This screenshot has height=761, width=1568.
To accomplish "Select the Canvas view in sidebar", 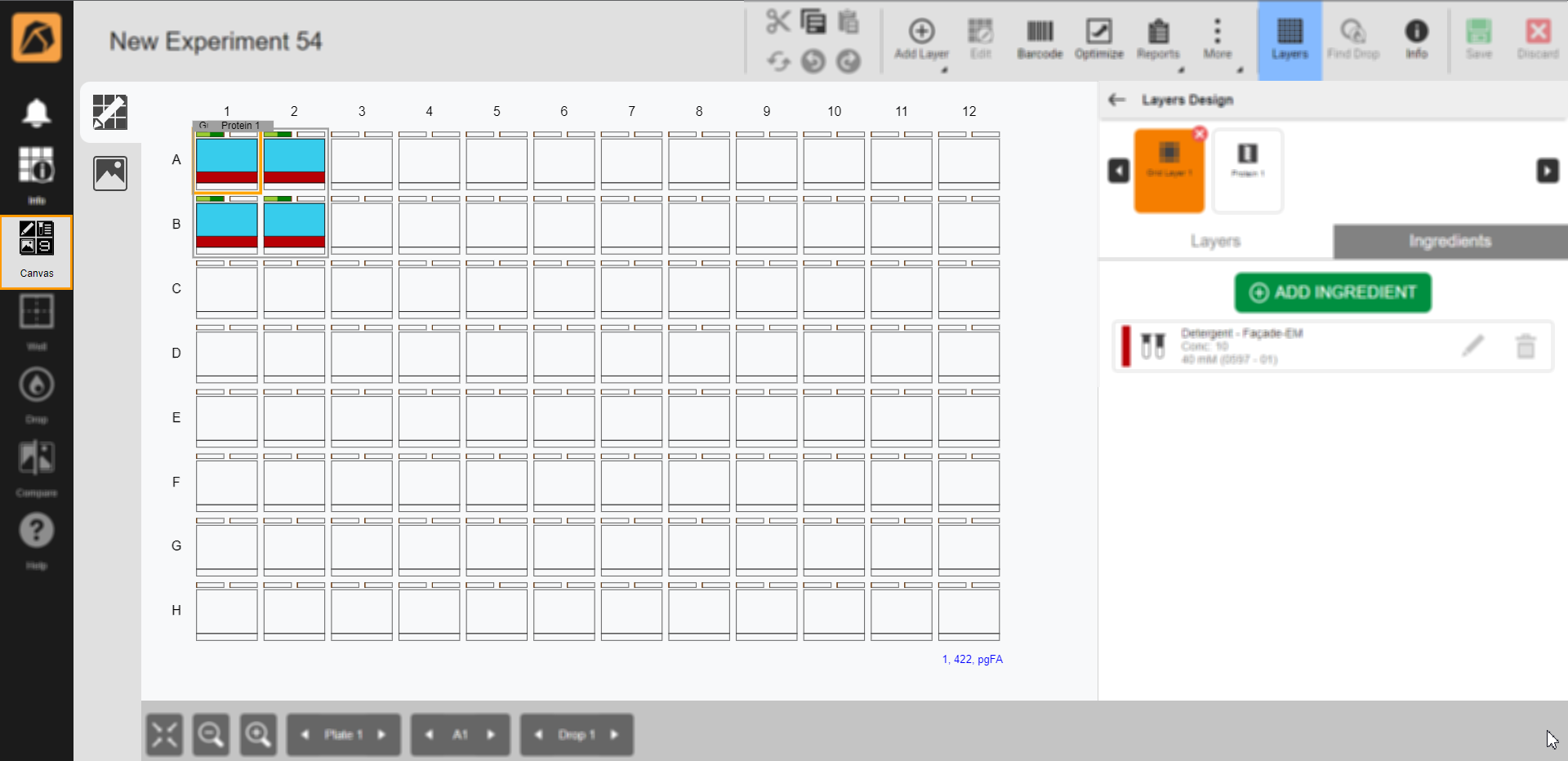I will click(x=37, y=251).
